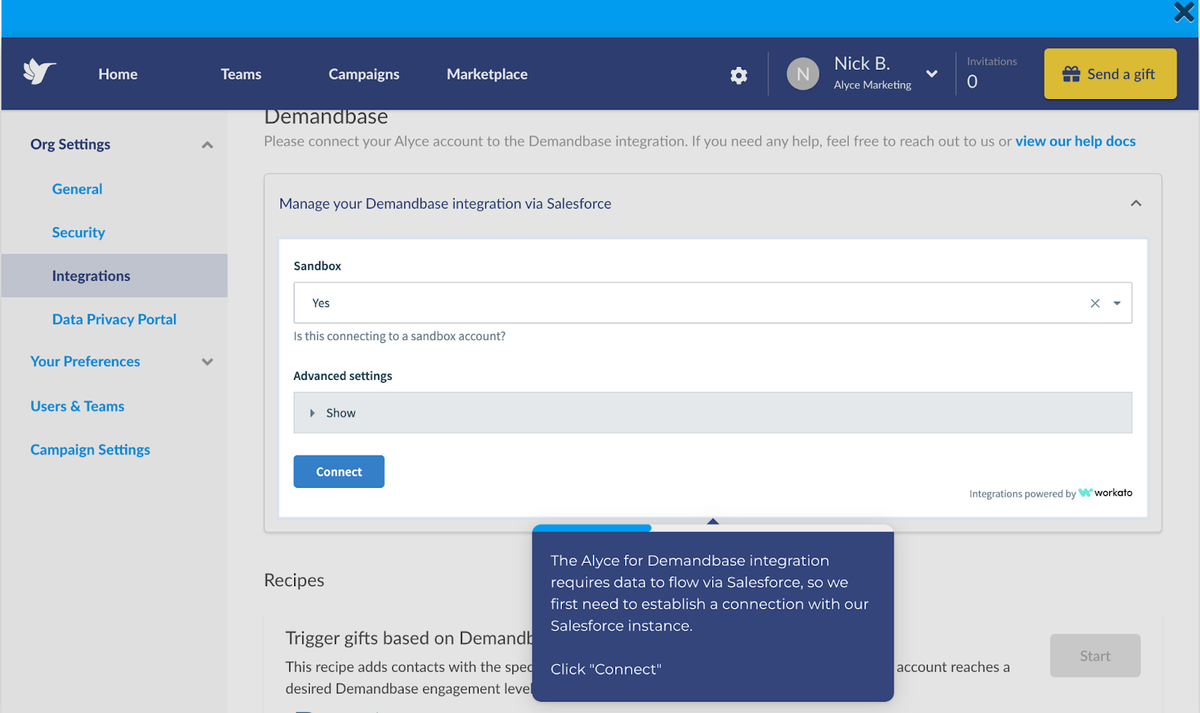The width and height of the screenshot is (1200, 713).
Task: Click "Is this connecting to a sandbox account?" text
Action: click(x=399, y=336)
